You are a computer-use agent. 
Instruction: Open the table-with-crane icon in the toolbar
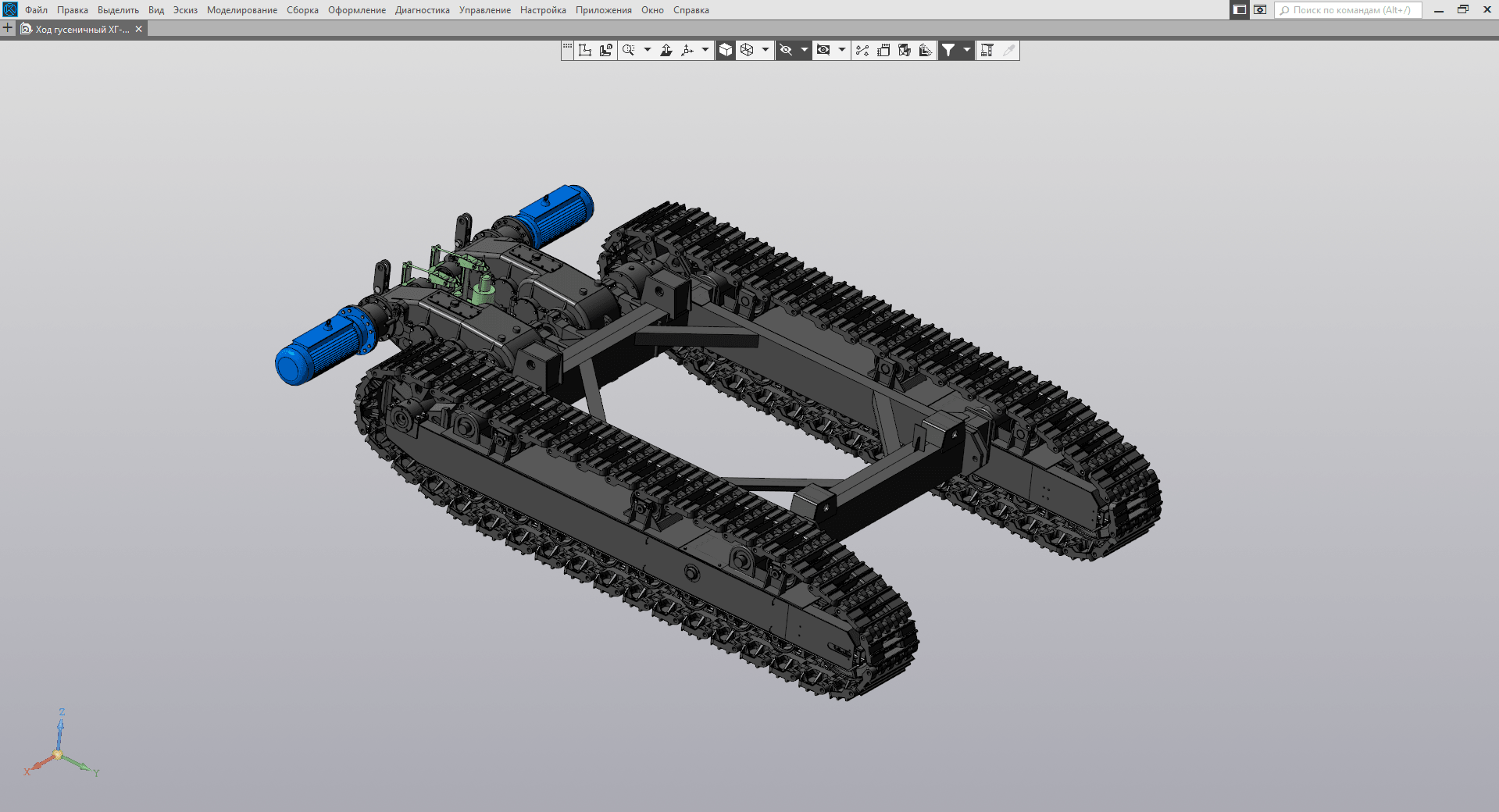pos(987,50)
